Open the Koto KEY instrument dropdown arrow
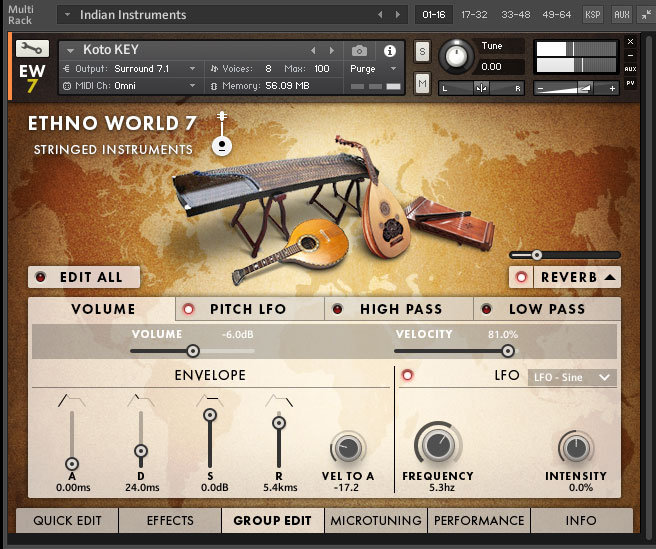 (x=70, y=50)
